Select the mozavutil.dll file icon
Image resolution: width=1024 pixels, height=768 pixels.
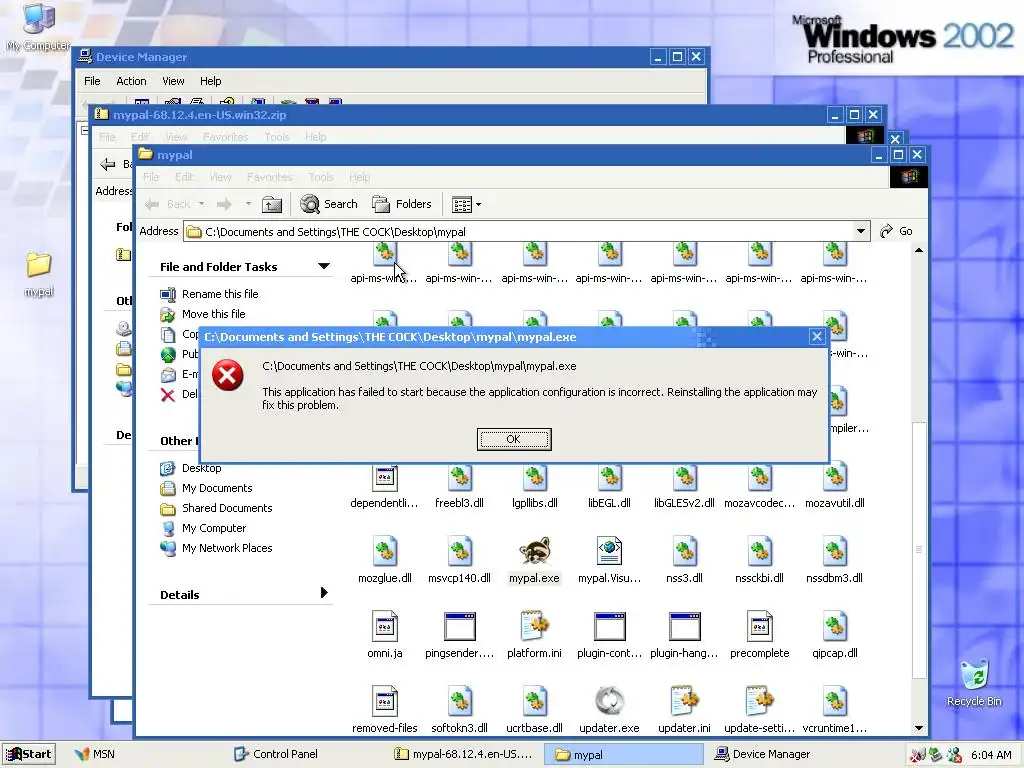pos(835,476)
